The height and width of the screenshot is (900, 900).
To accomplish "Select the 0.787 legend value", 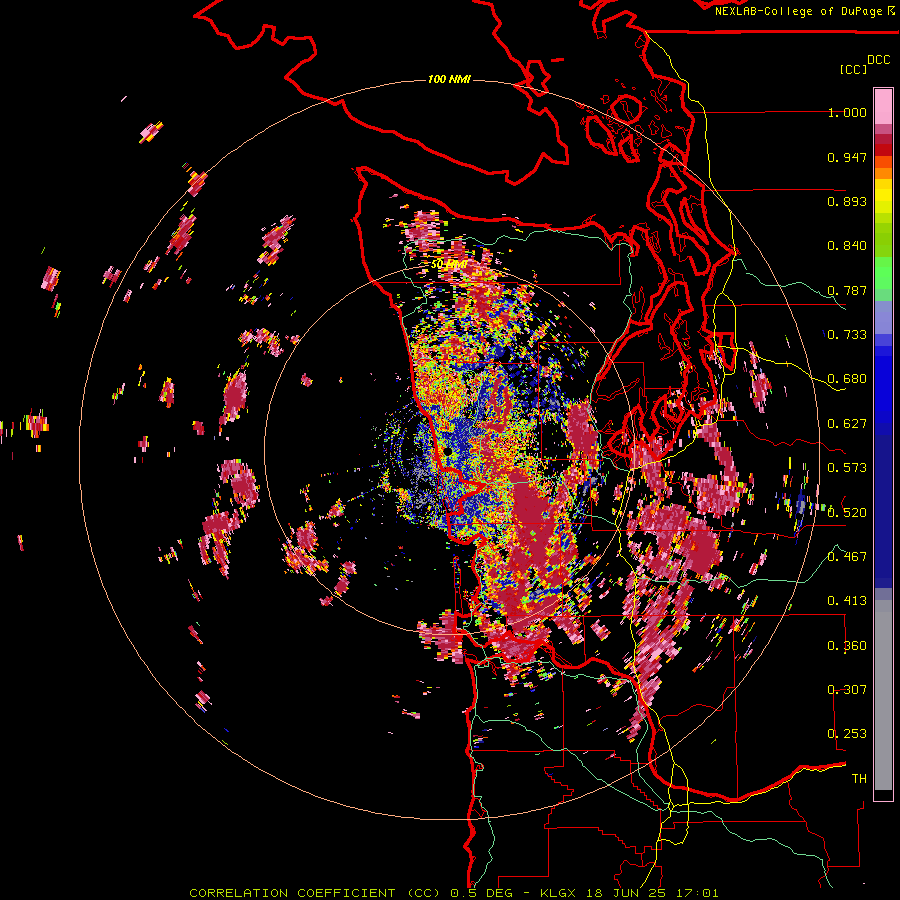I will [847, 290].
